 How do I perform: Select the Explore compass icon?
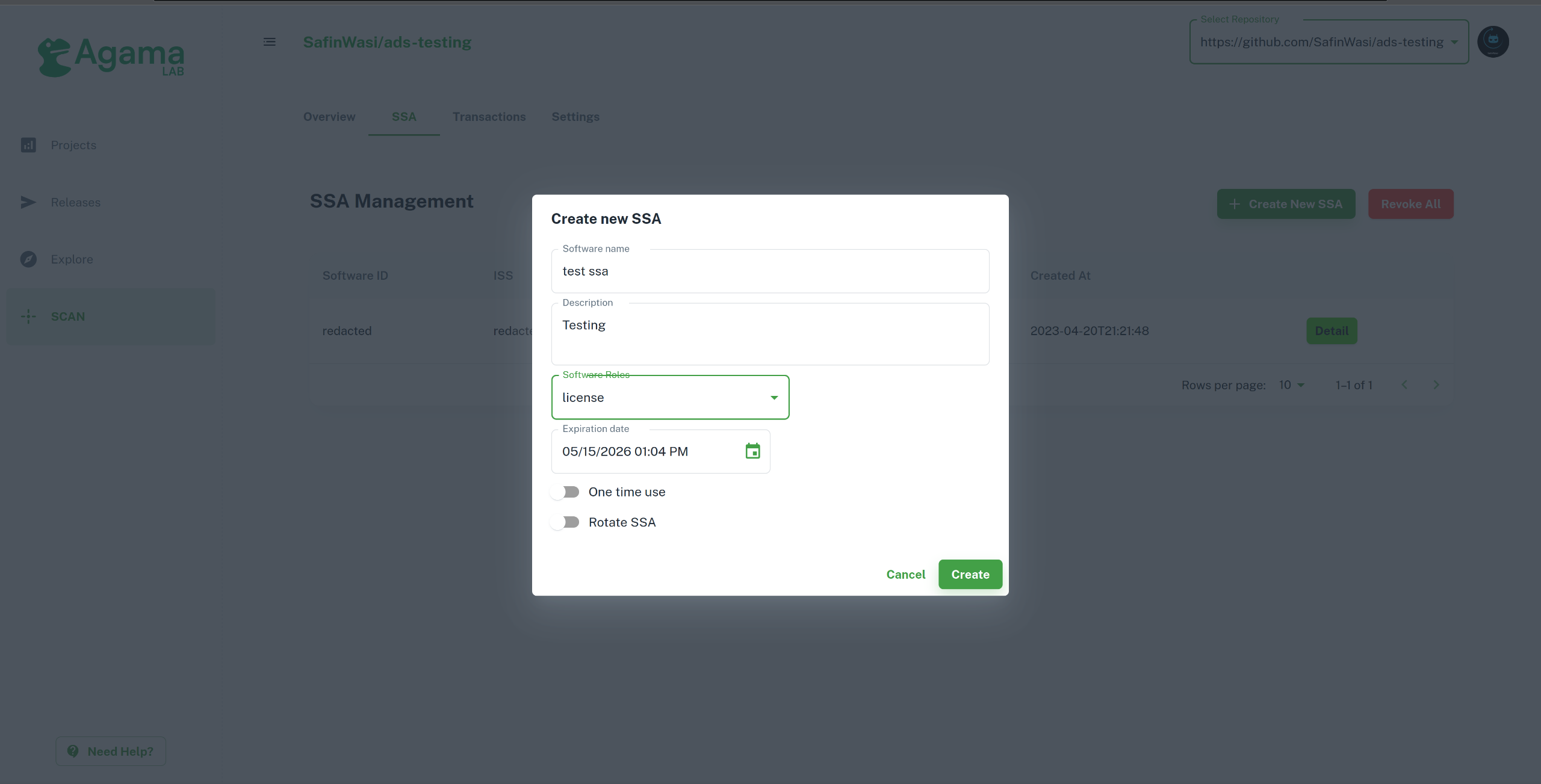(x=28, y=259)
